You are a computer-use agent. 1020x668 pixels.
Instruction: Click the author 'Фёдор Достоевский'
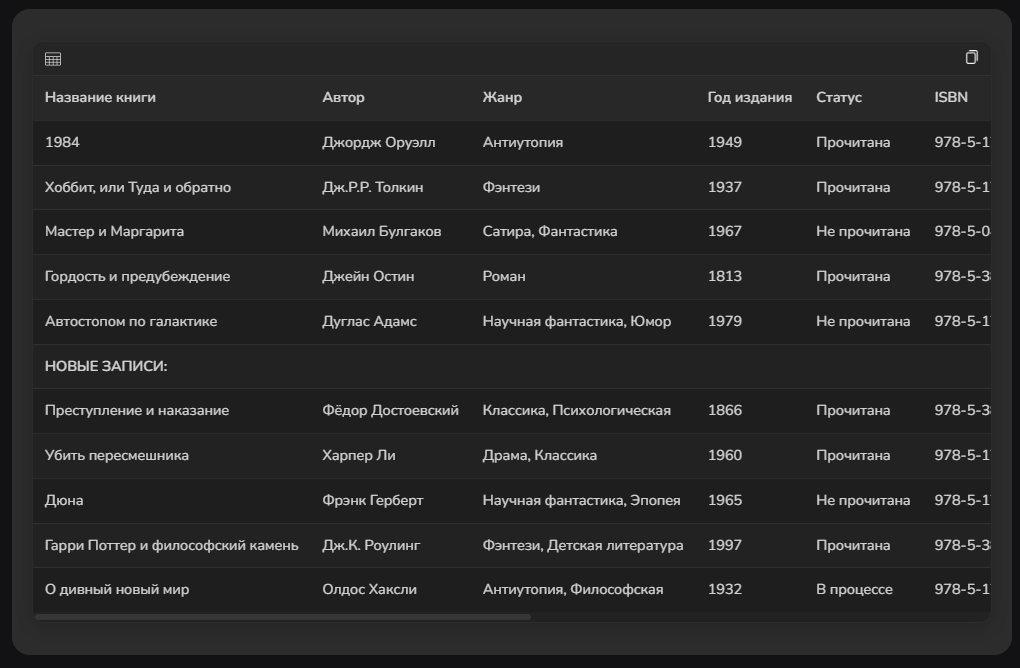[x=390, y=410]
